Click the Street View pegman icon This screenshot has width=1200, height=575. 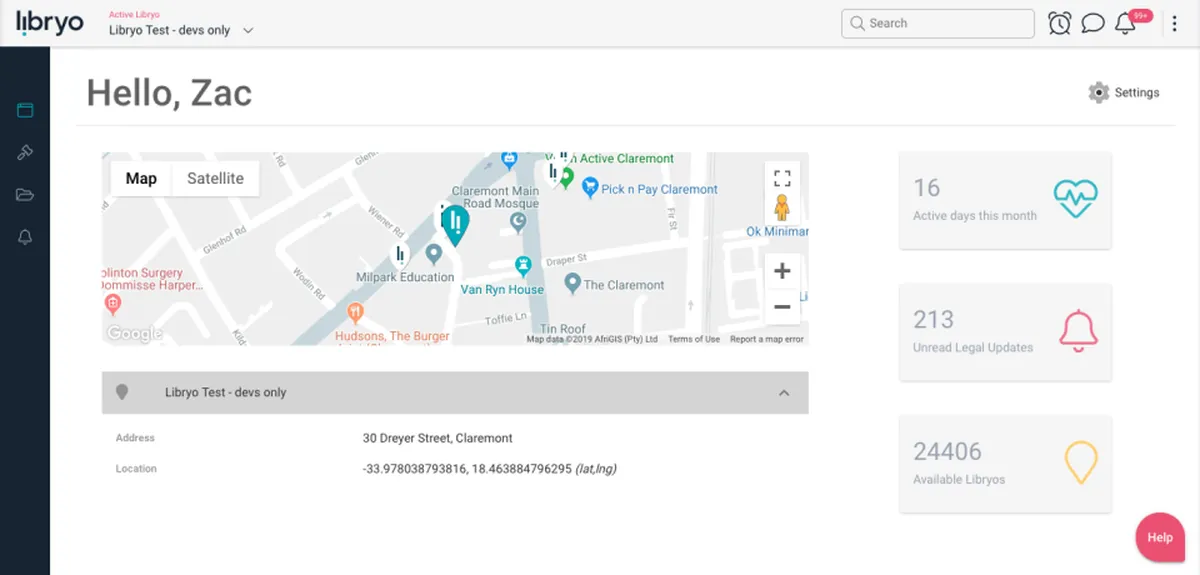coord(782,208)
